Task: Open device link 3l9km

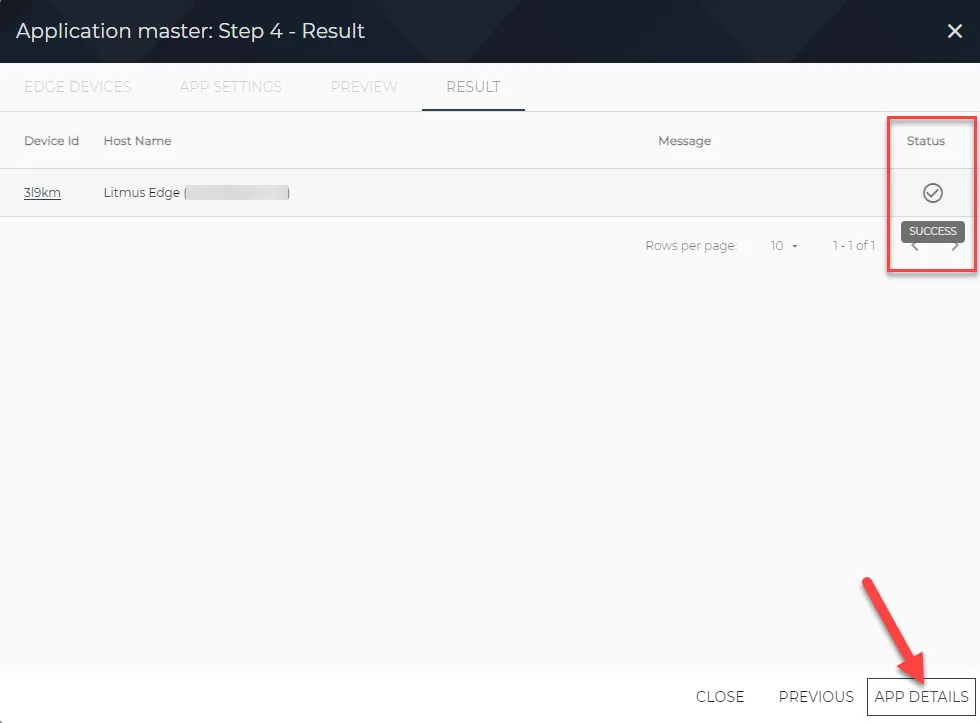Action: 42,192
